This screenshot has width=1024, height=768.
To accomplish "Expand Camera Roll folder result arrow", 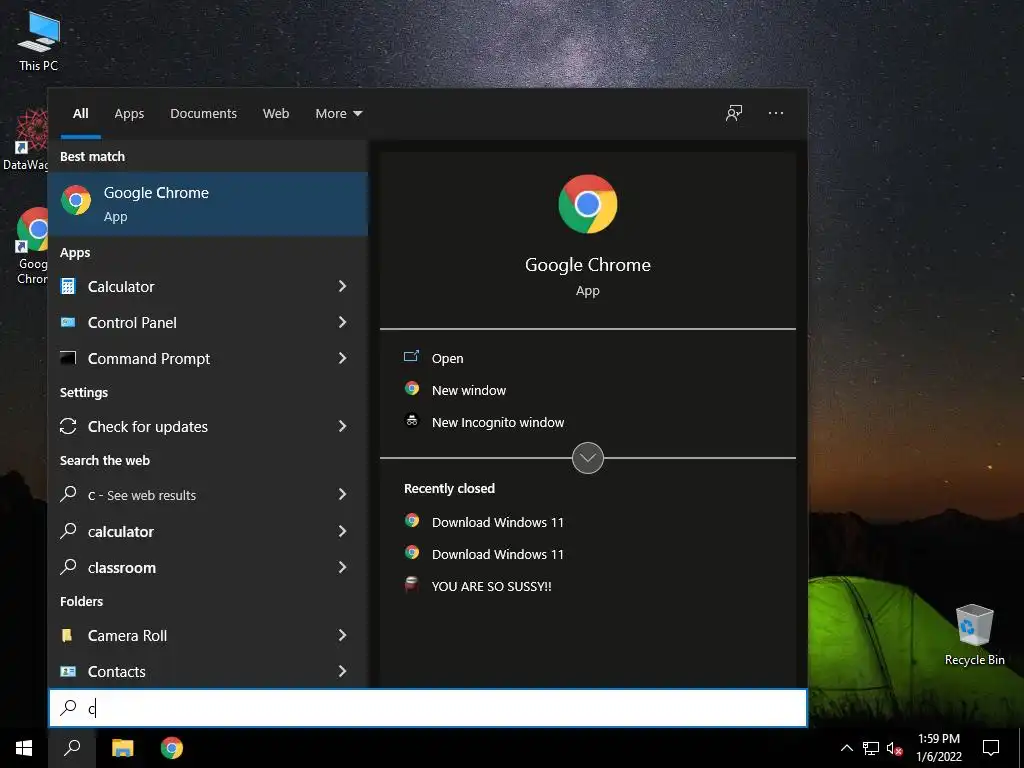I will (x=342, y=635).
